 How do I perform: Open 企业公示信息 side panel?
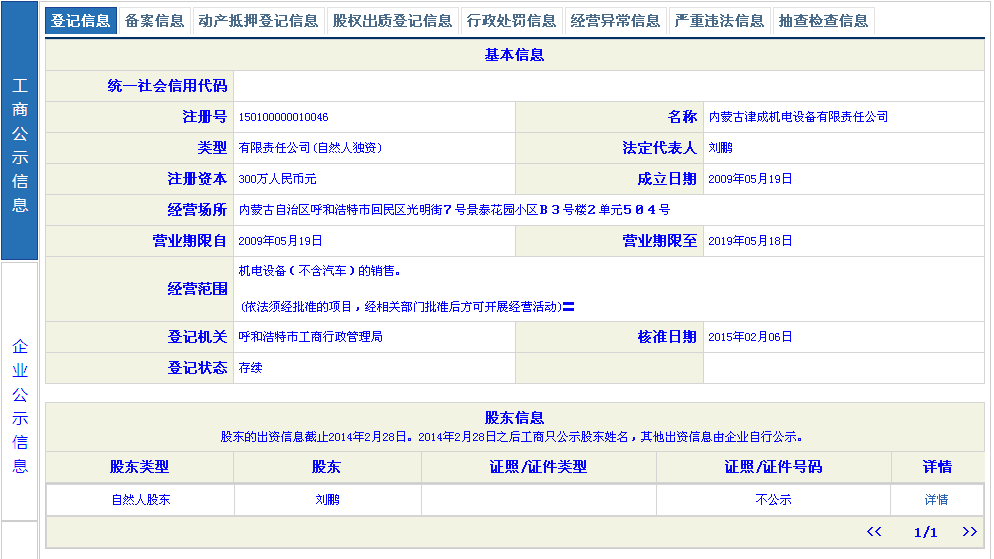tap(20, 405)
